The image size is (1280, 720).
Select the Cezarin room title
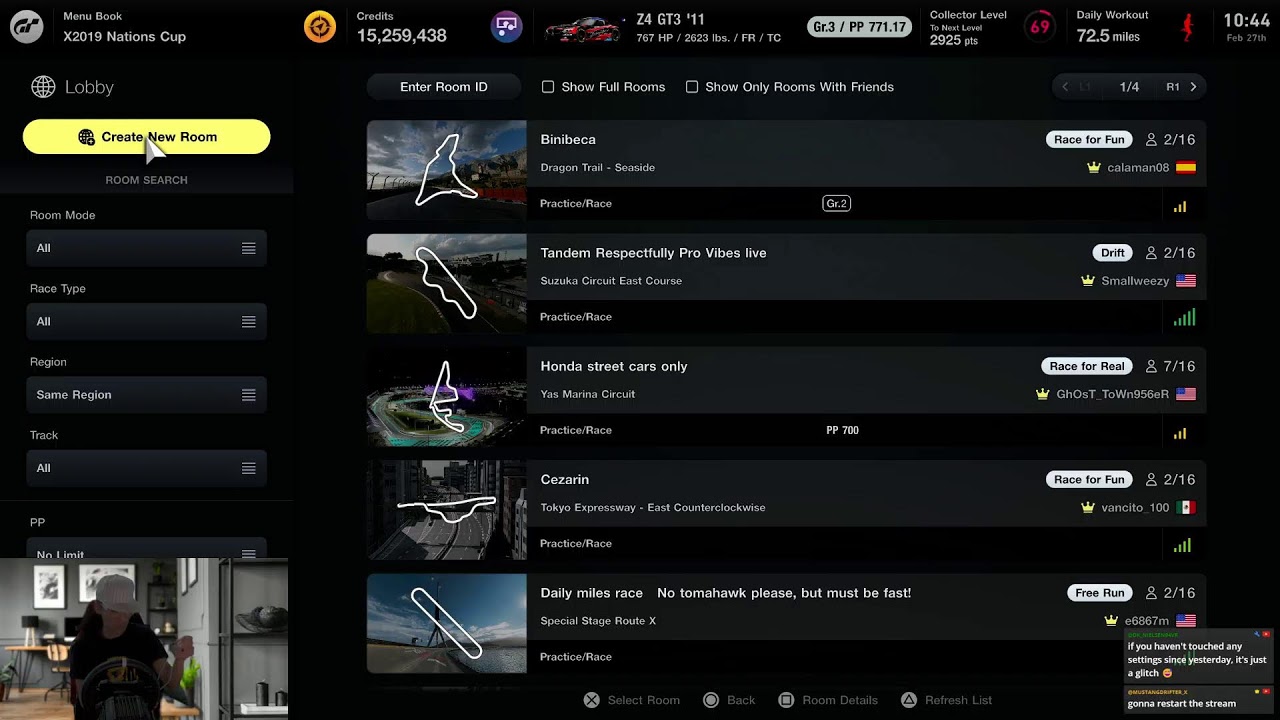[565, 479]
